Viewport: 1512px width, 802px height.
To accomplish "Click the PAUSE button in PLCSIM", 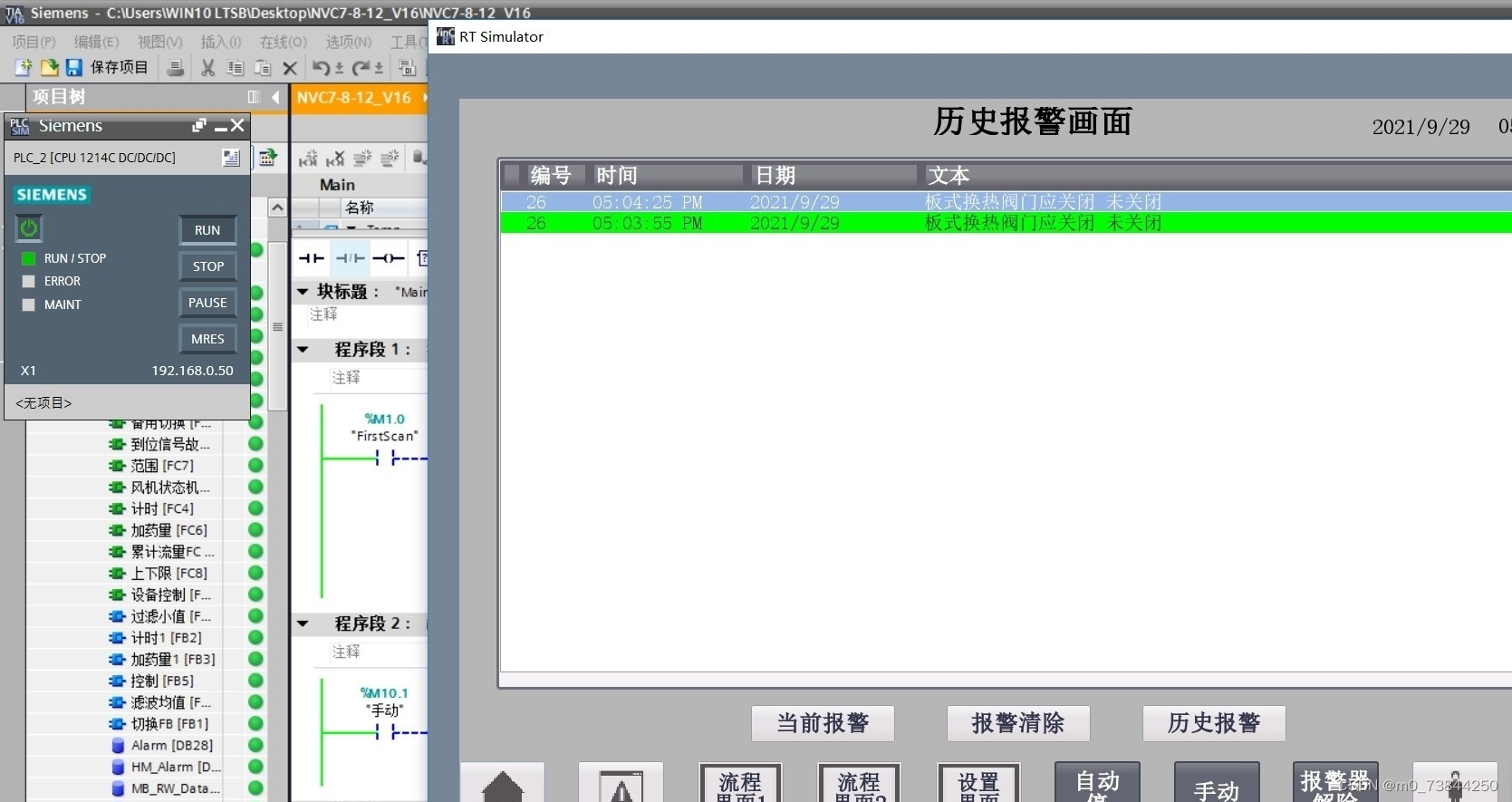I will point(207,303).
